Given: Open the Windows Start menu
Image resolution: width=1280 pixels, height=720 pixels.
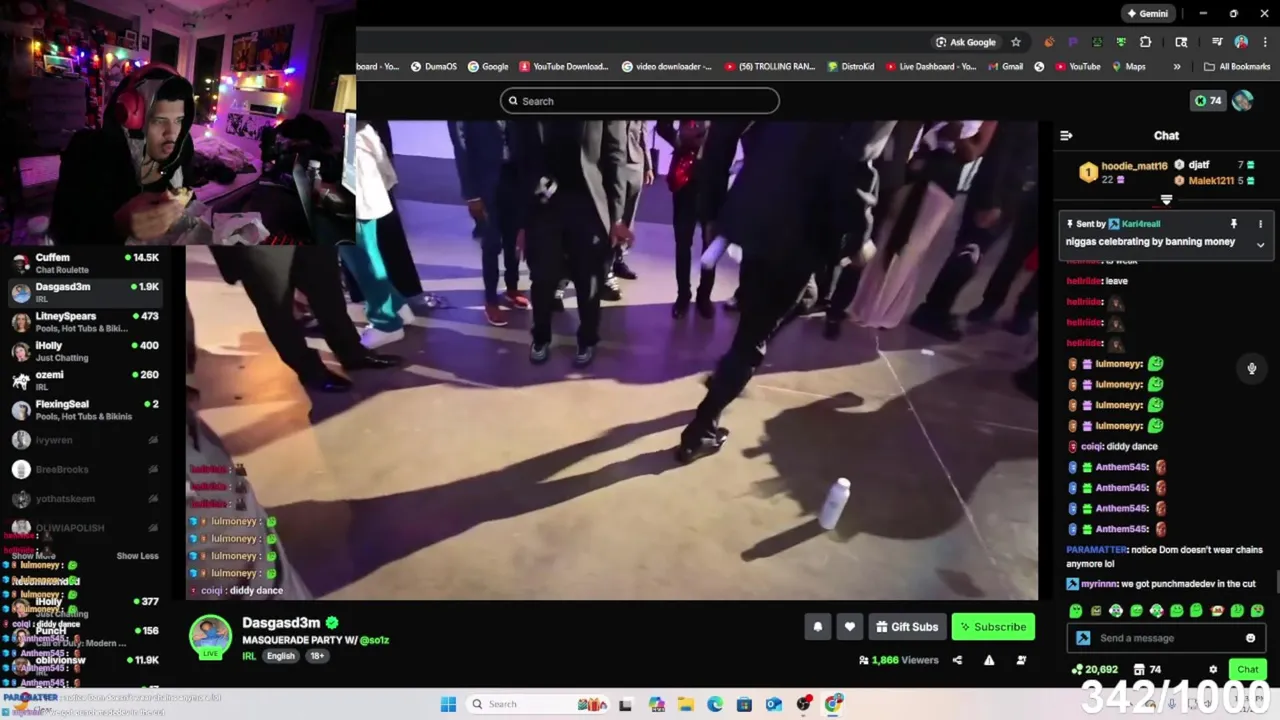Looking at the screenshot, I should point(448,704).
